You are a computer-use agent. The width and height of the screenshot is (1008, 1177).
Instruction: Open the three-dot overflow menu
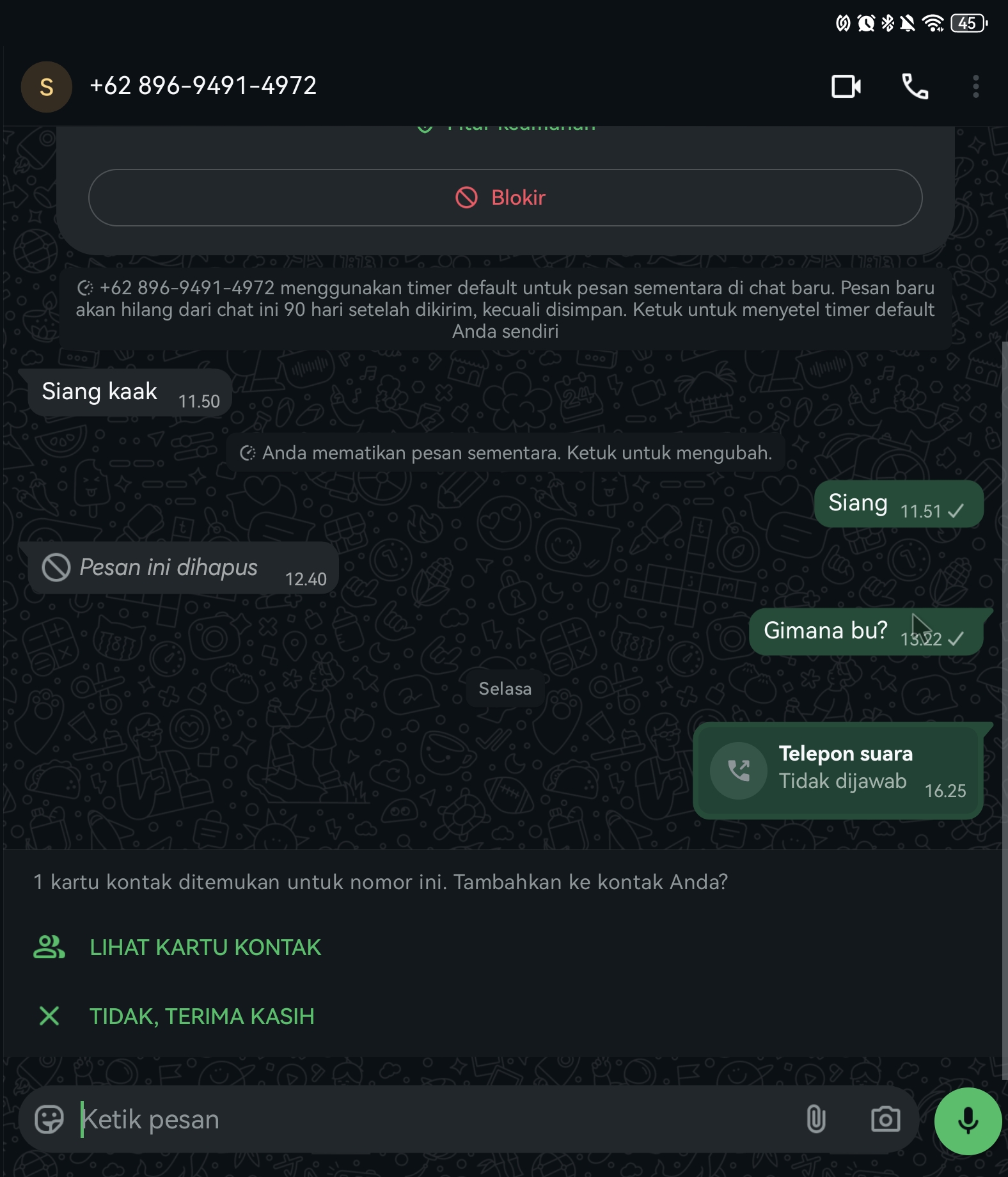point(975,86)
